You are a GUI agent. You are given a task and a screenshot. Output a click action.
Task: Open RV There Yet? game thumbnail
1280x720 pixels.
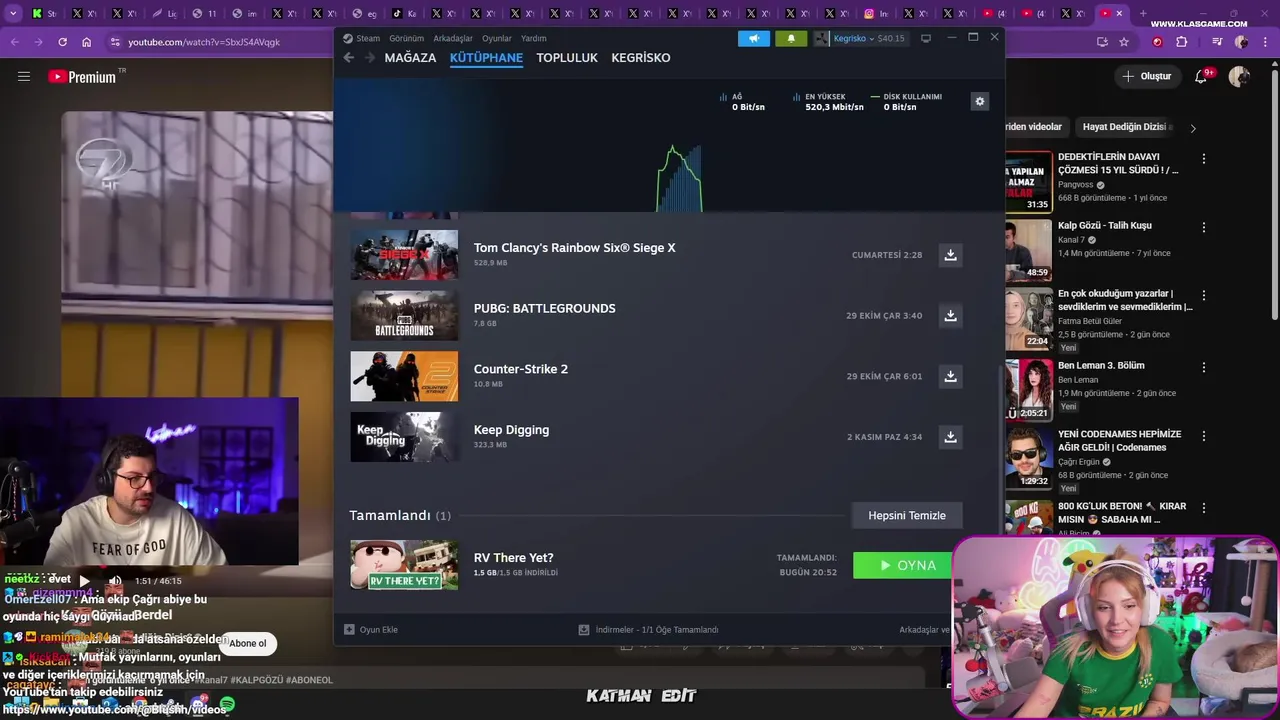[404, 565]
